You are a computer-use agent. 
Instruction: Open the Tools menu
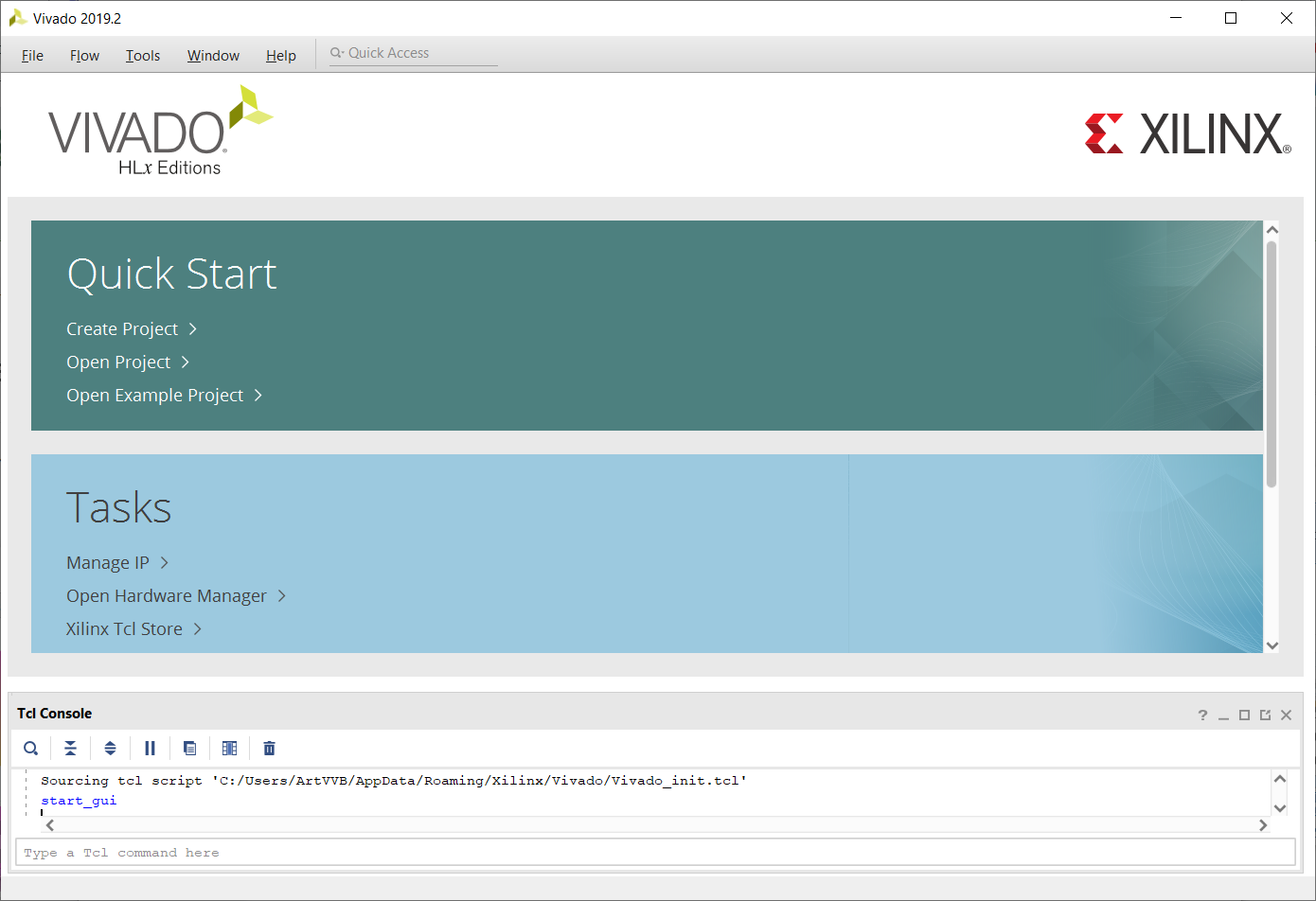click(143, 56)
